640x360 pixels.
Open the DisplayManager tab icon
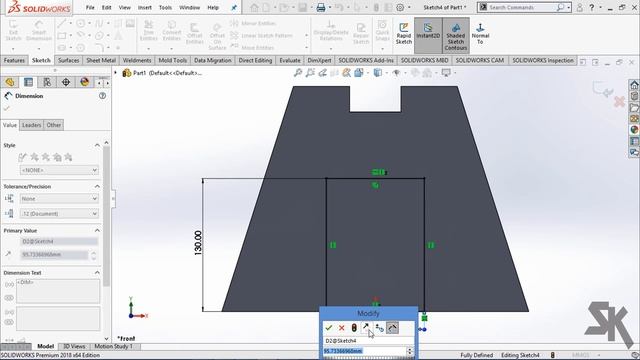tap(84, 82)
